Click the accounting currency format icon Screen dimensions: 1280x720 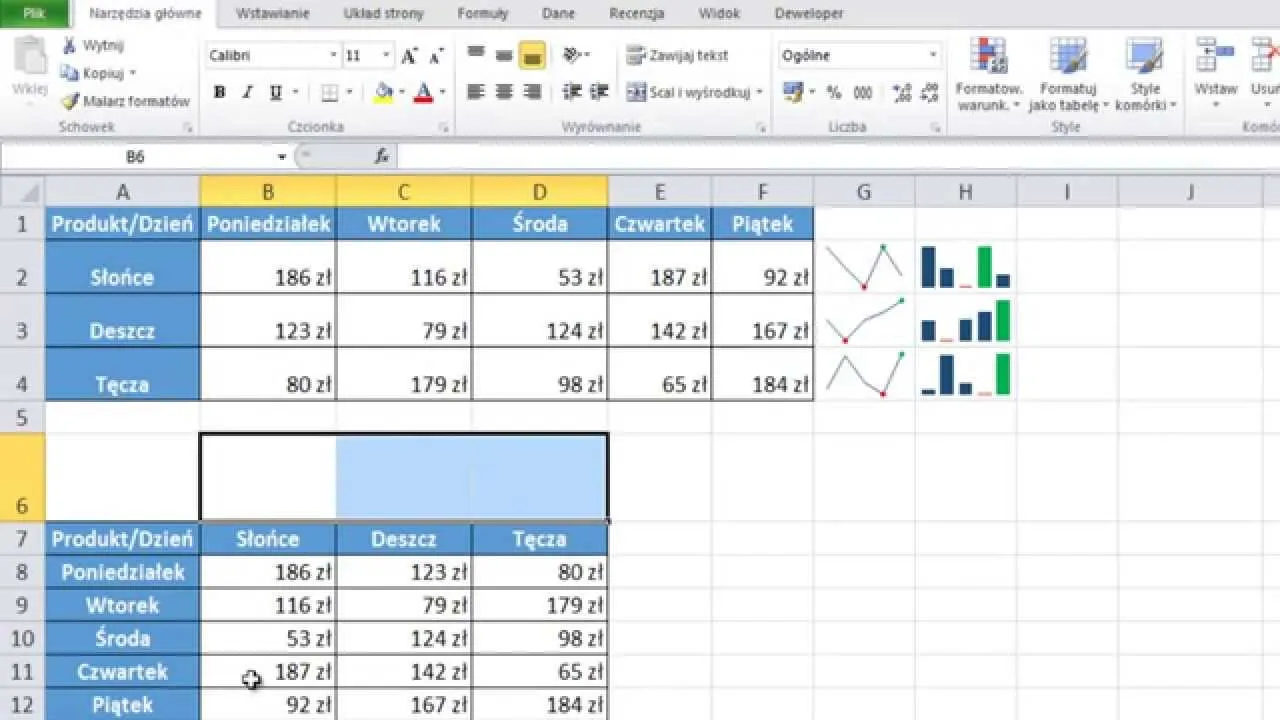tap(793, 92)
